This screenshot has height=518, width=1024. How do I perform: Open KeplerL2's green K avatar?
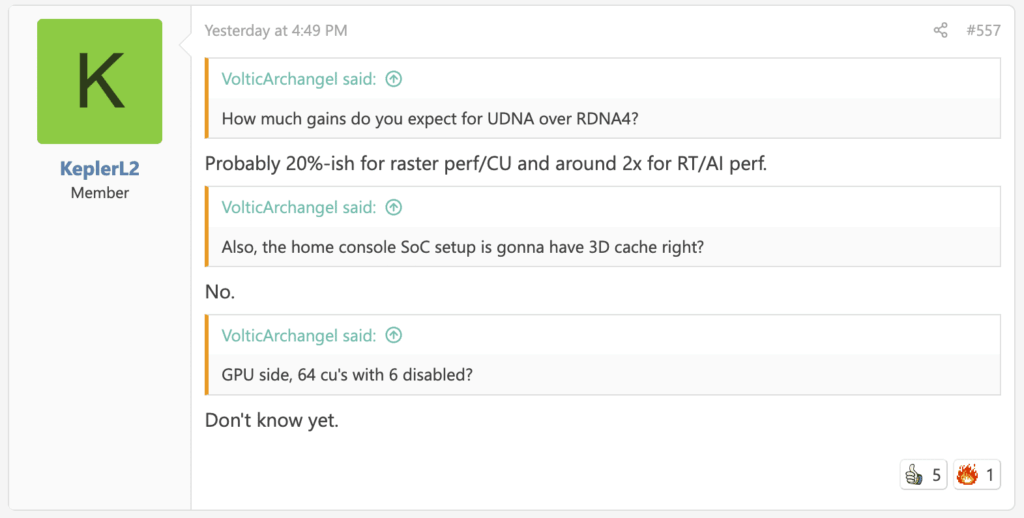tap(100, 82)
